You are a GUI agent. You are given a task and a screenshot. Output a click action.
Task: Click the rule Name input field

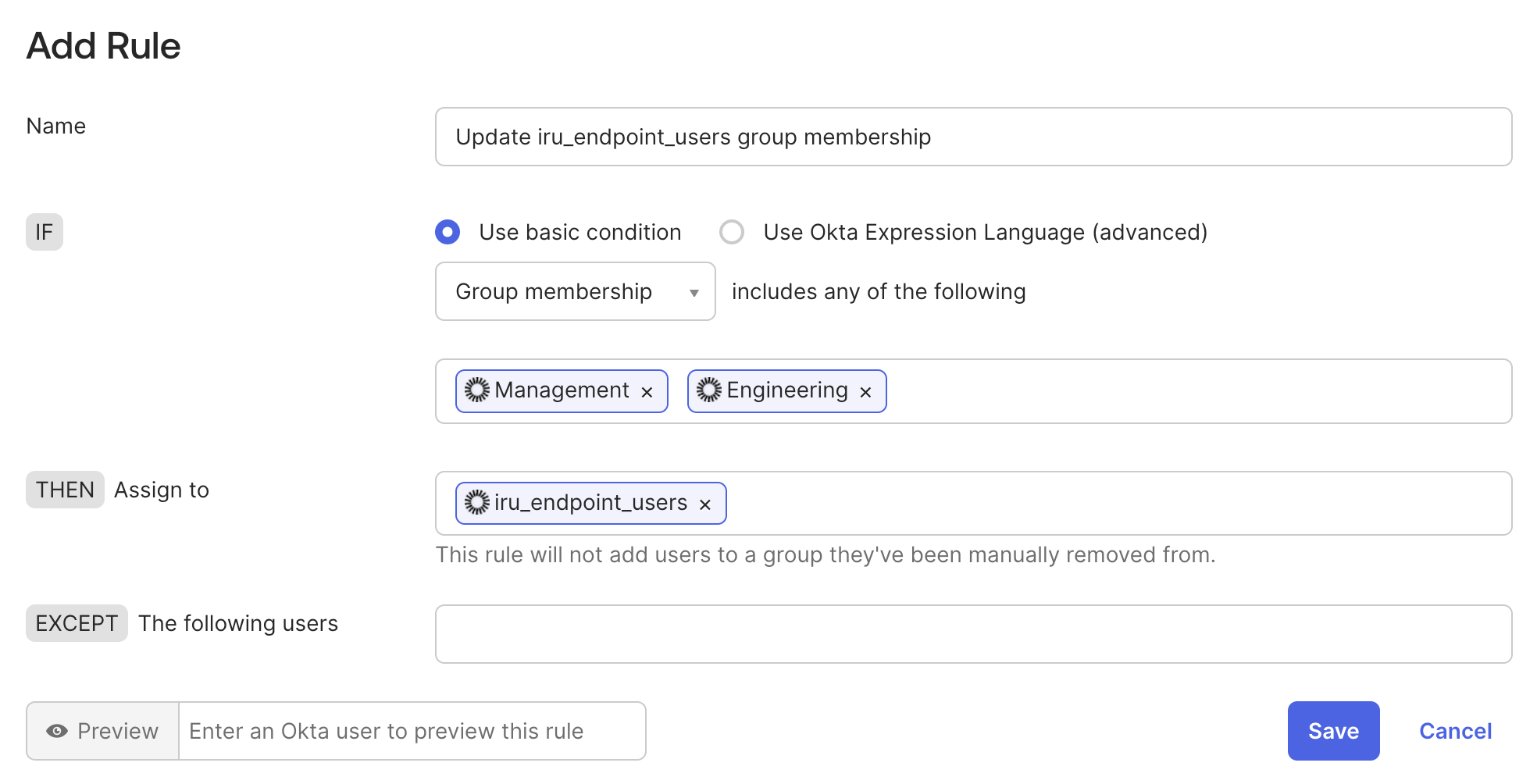[x=973, y=137]
